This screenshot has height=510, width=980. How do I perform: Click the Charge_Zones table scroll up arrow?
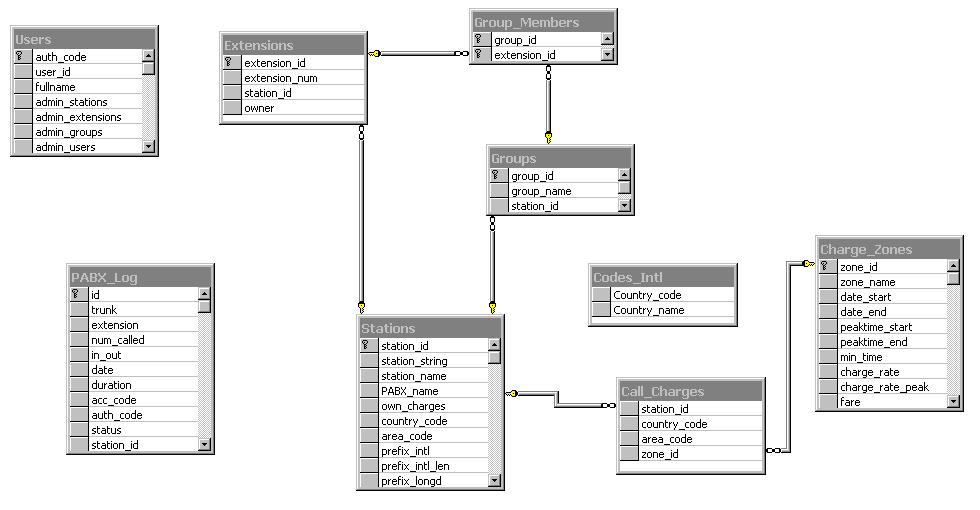click(x=954, y=267)
